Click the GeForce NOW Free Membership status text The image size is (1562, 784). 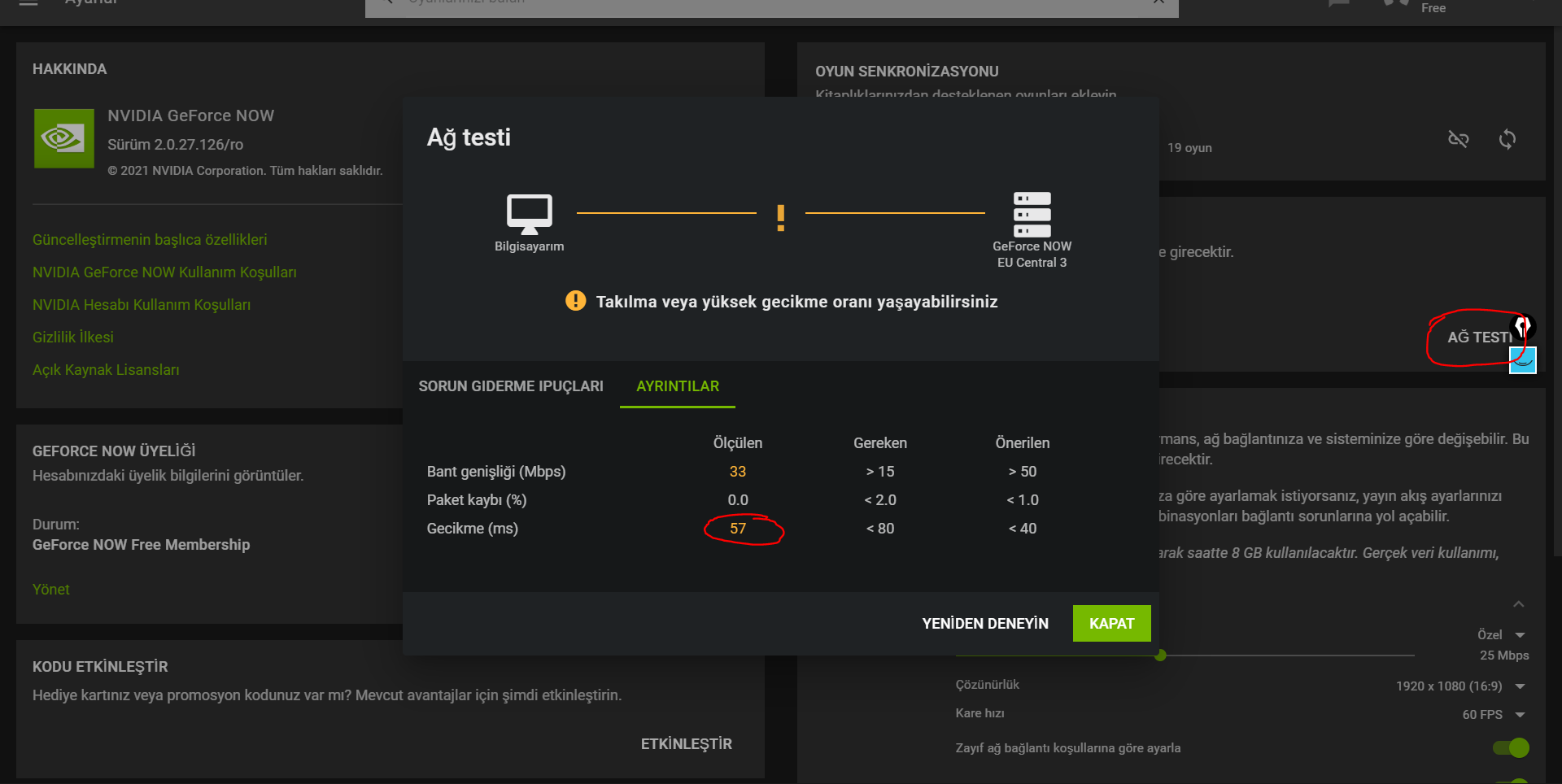tap(142, 544)
